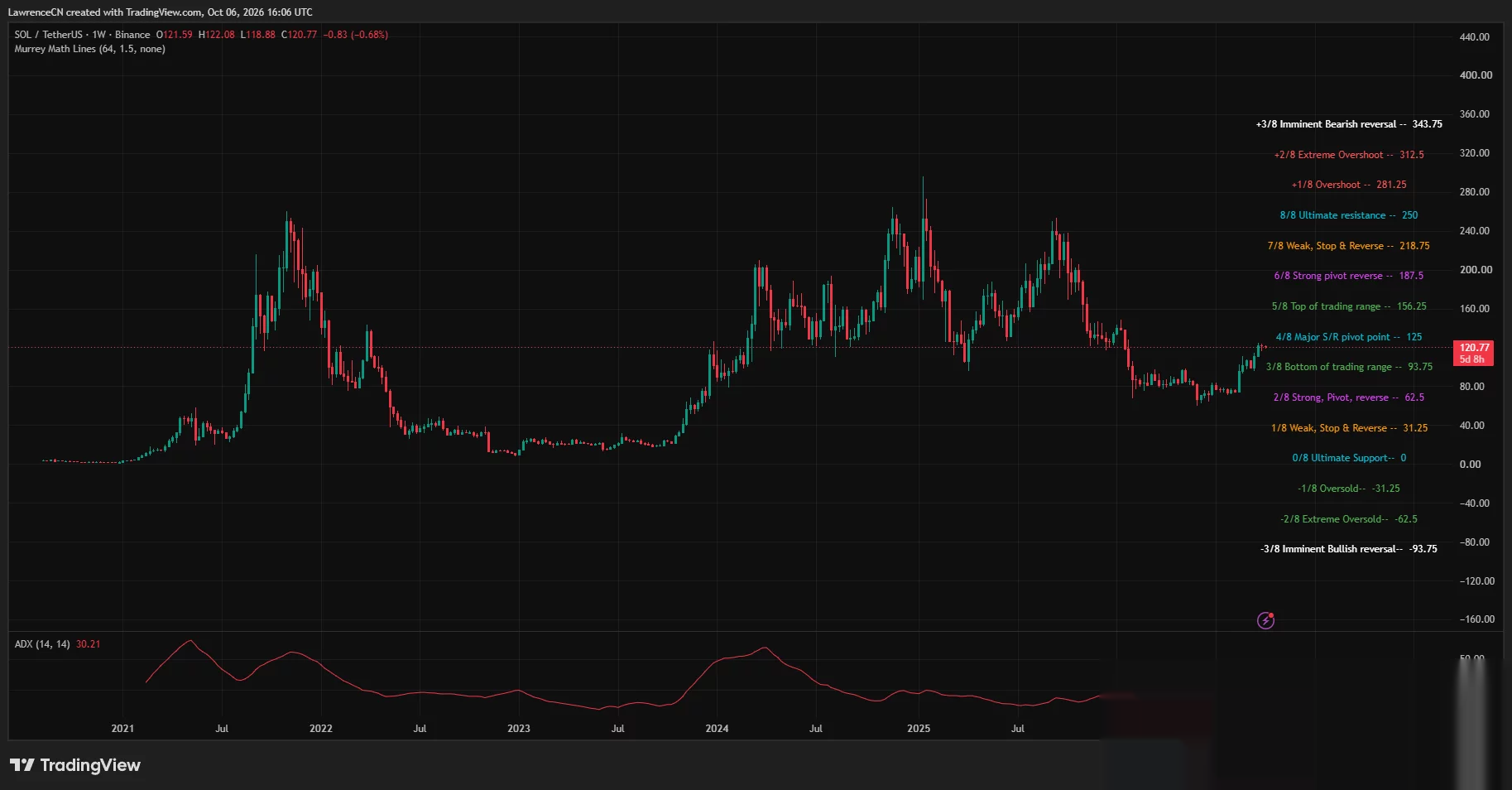The height and width of the screenshot is (790, 1512).
Task: Click the 440.00 price axis label
Action: [1475, 37]
